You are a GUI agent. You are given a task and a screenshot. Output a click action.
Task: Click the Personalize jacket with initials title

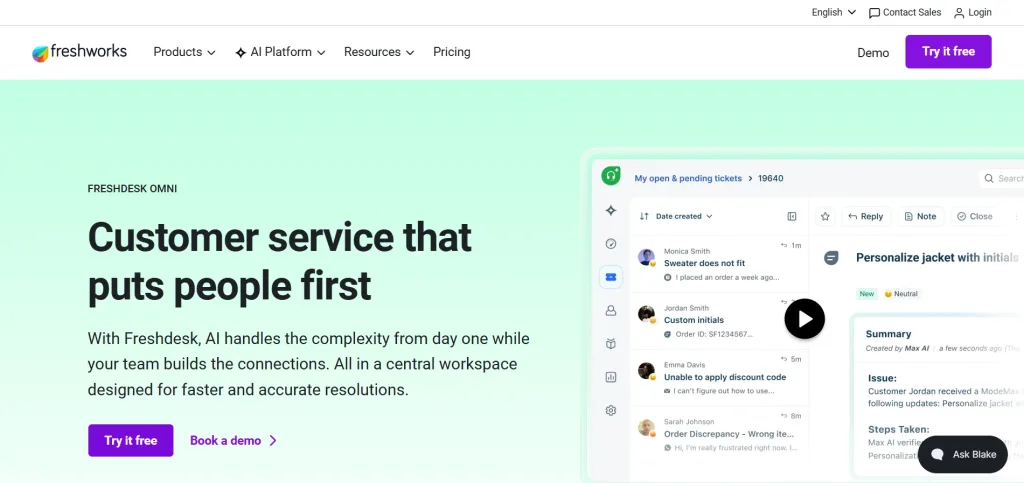point(936,258)
